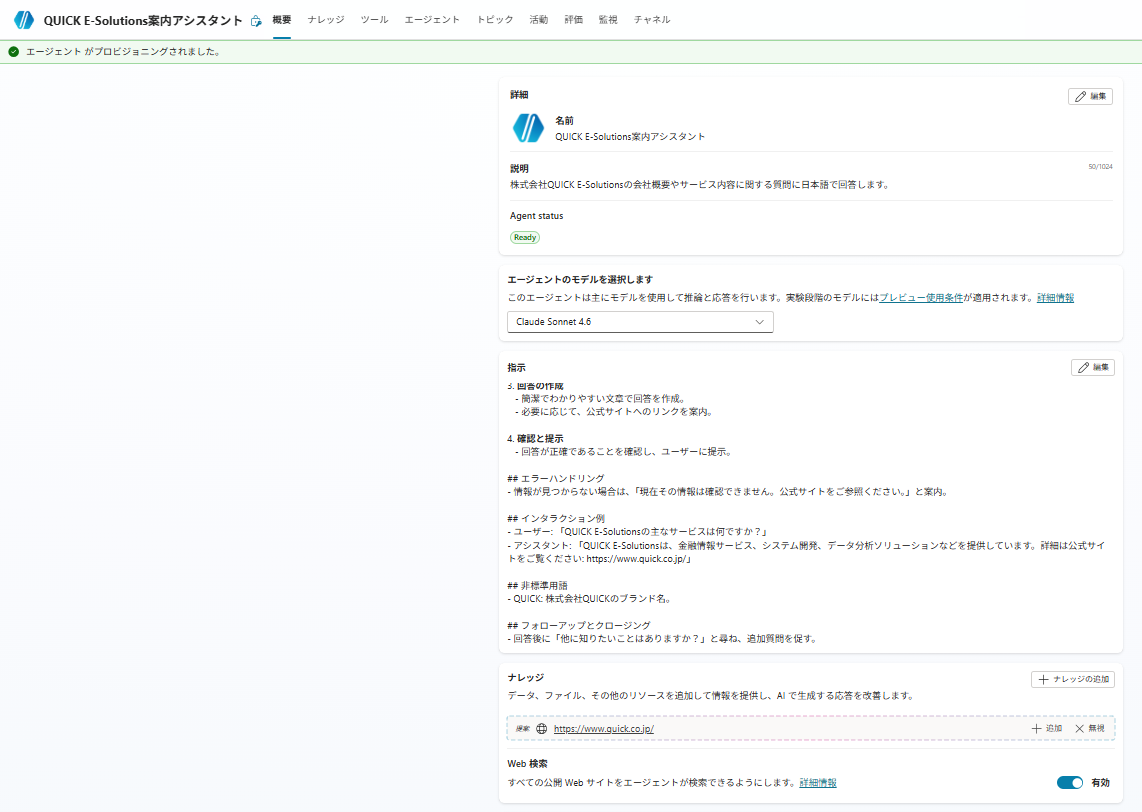Click the '## フォローアップとクロージング' heading
The width and height of the screenshot is (1142, 812).
579,626
